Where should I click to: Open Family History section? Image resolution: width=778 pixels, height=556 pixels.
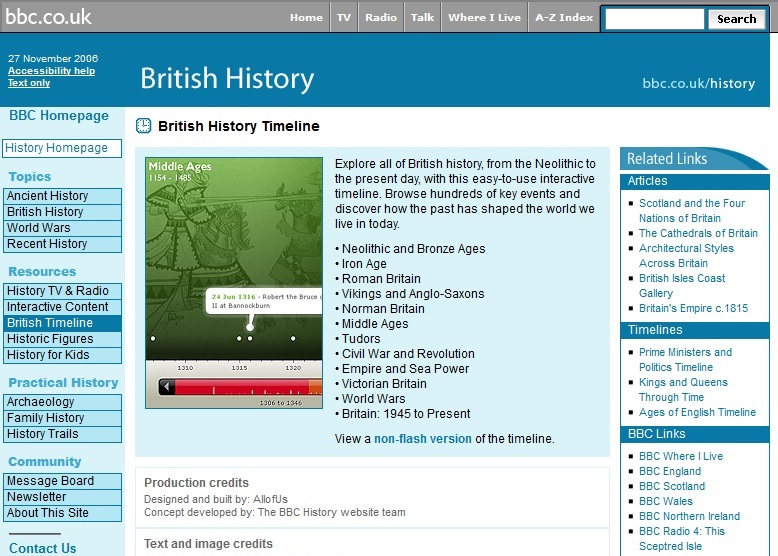[63, 418]
